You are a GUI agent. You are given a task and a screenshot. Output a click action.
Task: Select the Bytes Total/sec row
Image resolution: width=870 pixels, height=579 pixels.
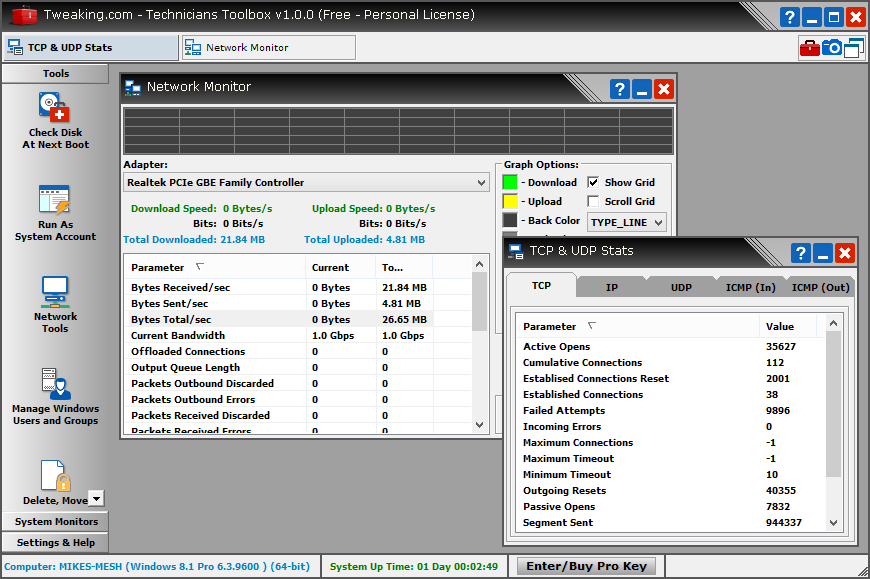point(298,319)
